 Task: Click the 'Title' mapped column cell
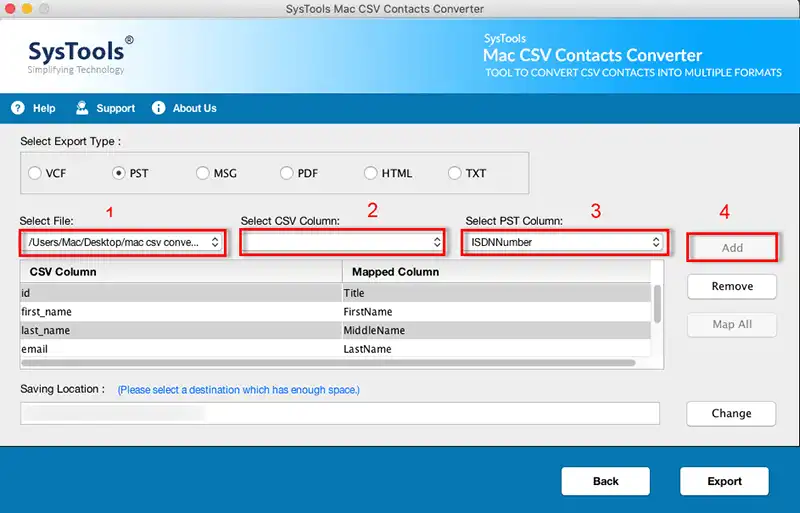point(496,293)
